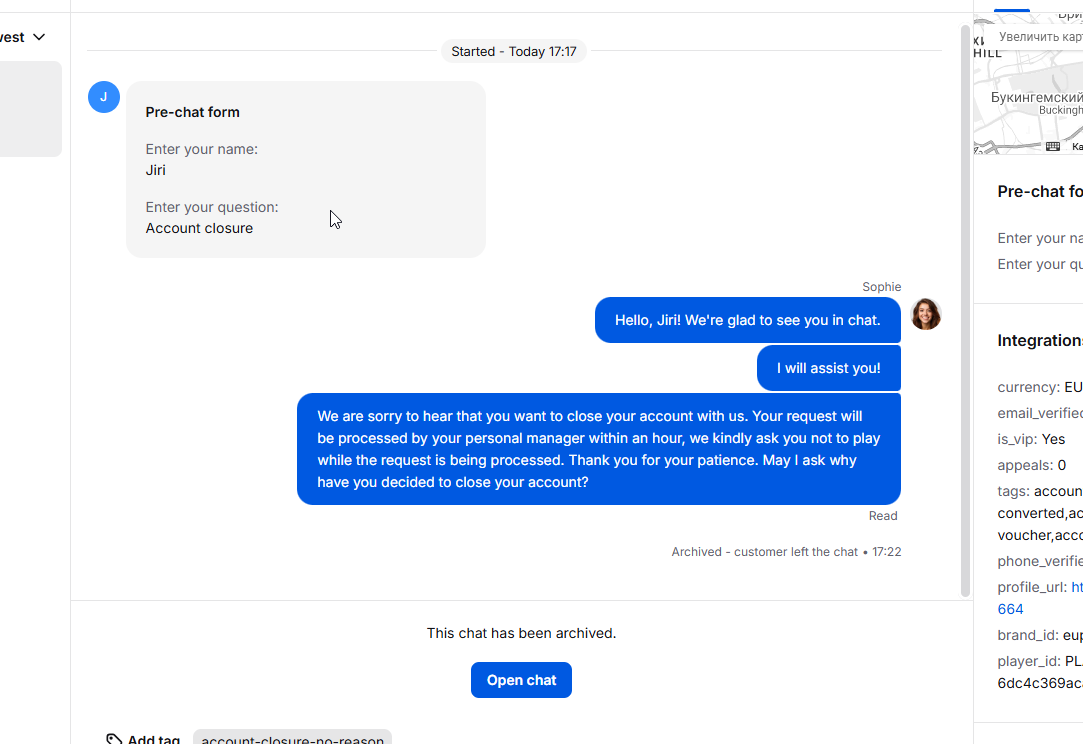
Task: Click the 664 link in profile URL
Action: point(1010,609)
